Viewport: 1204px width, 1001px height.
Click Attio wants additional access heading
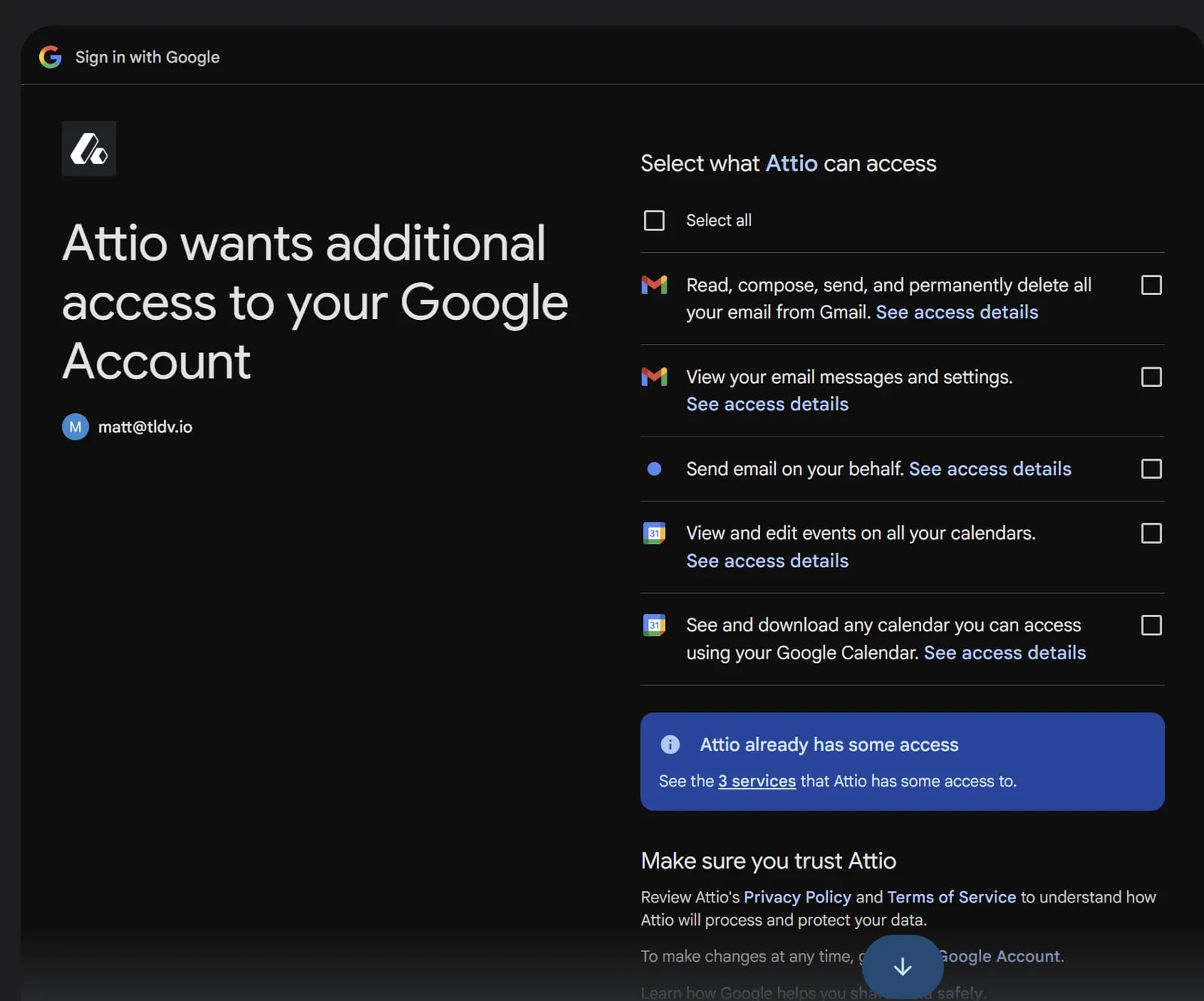pos(315,302)
